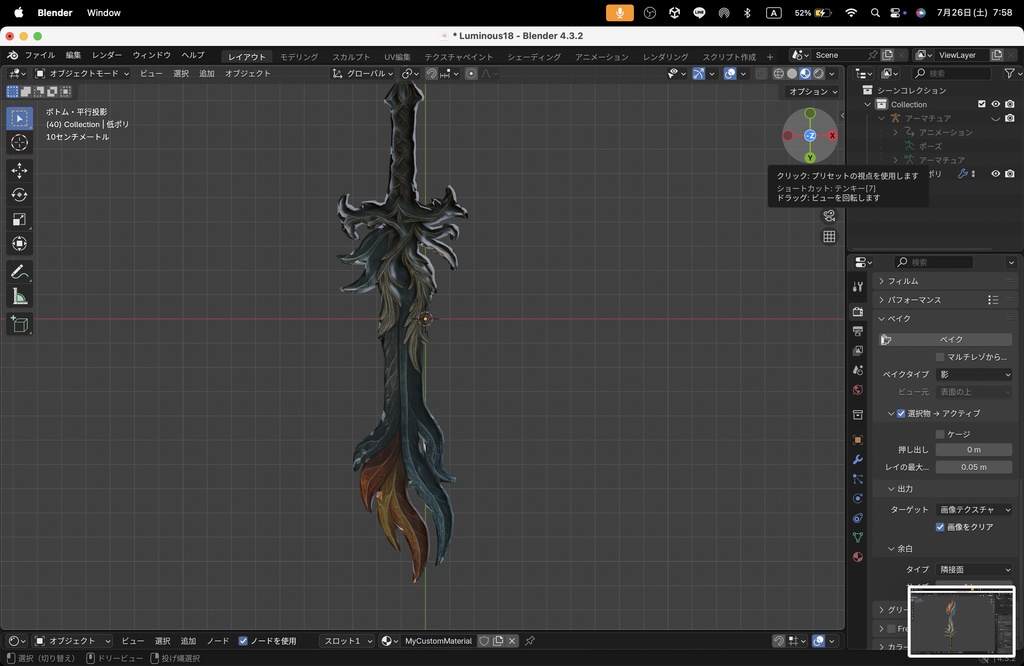Hide the Collection in the outliner viewport
1024x666 pixels.
point(995,104)
